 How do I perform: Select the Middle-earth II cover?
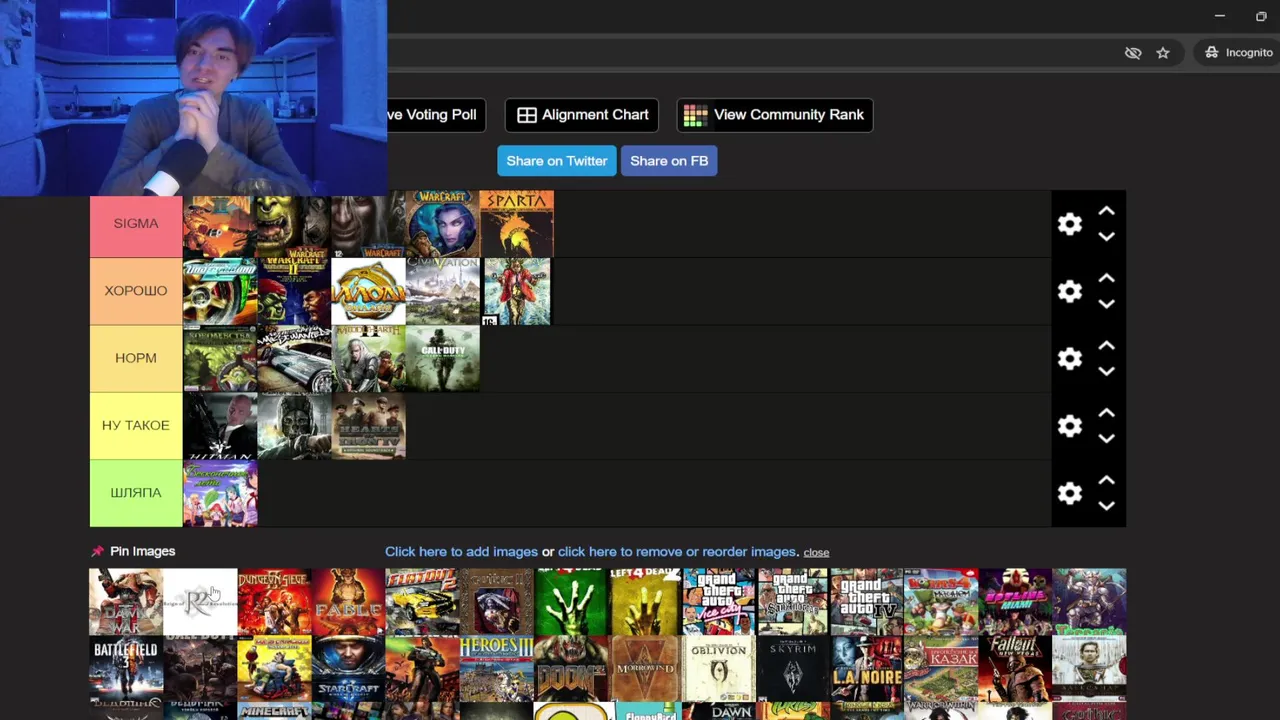tap(368, 358)
